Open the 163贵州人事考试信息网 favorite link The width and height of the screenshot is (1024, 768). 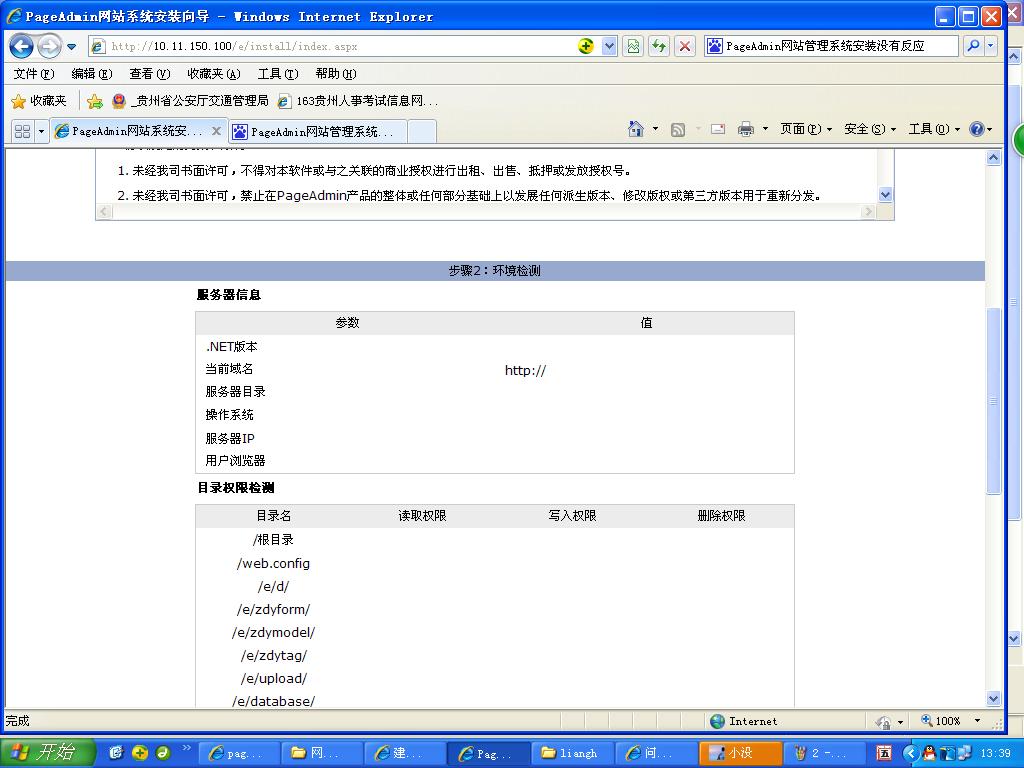[357, 101]
